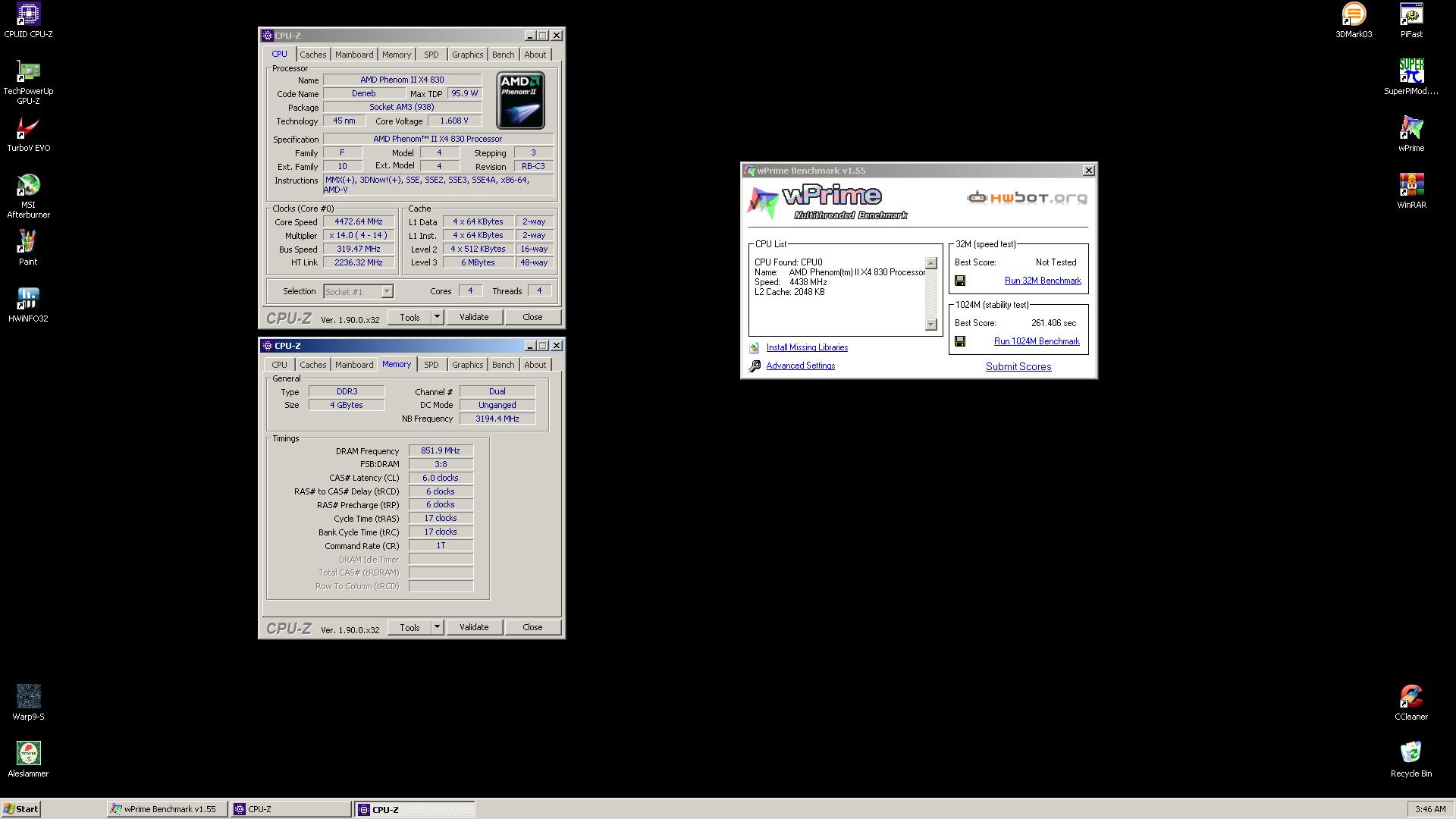Open Bench tab in bottom CPU-Z window
The image size is (1456, 819).
[x=503, y=365]
